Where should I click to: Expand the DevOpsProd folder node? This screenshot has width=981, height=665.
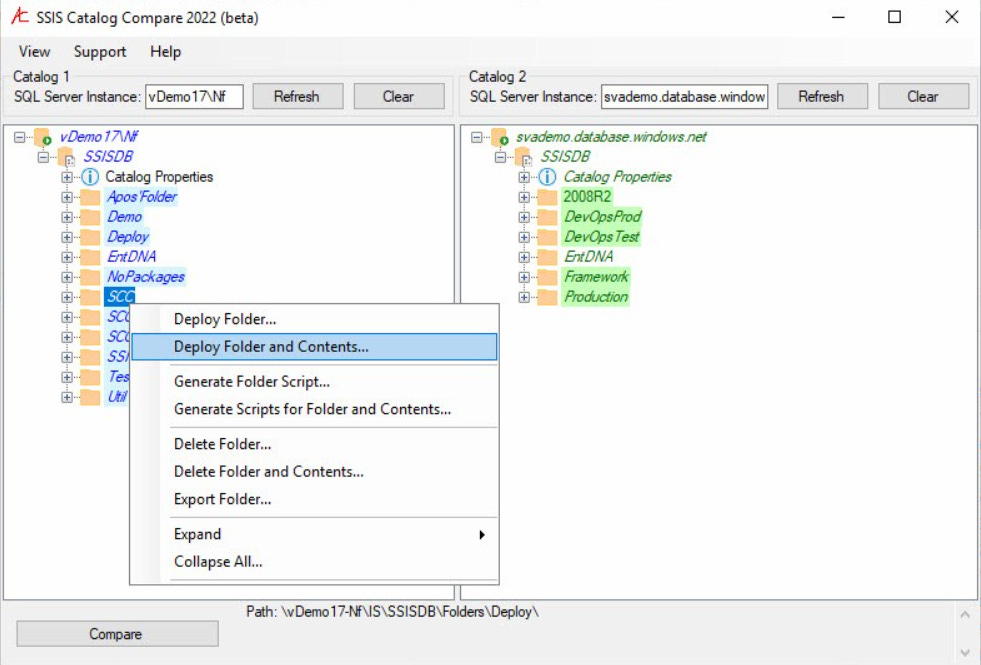pos(524,217)
